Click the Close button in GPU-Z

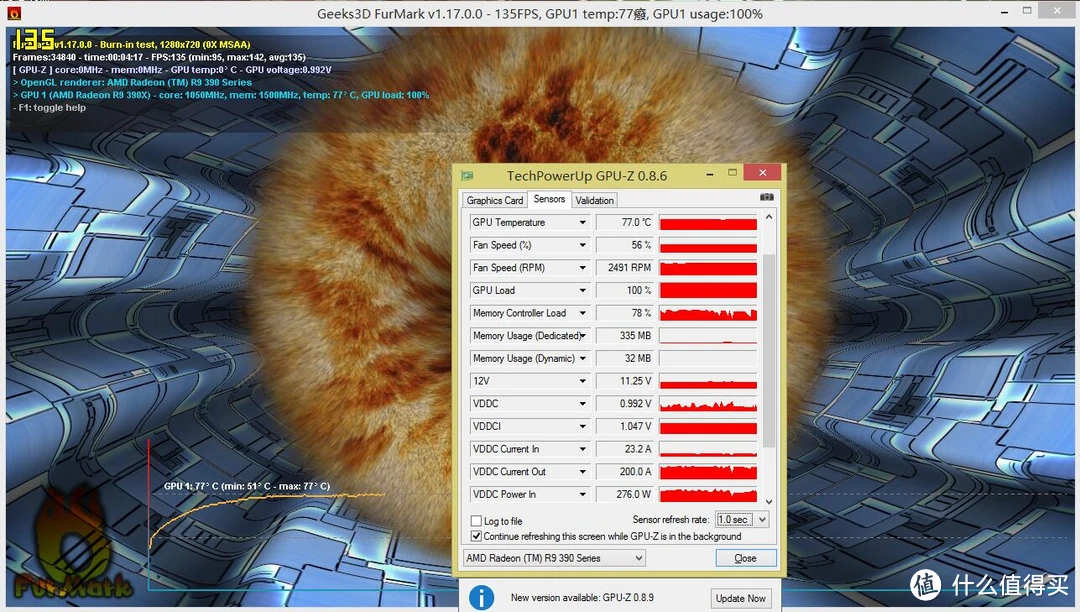pos(745,558)
